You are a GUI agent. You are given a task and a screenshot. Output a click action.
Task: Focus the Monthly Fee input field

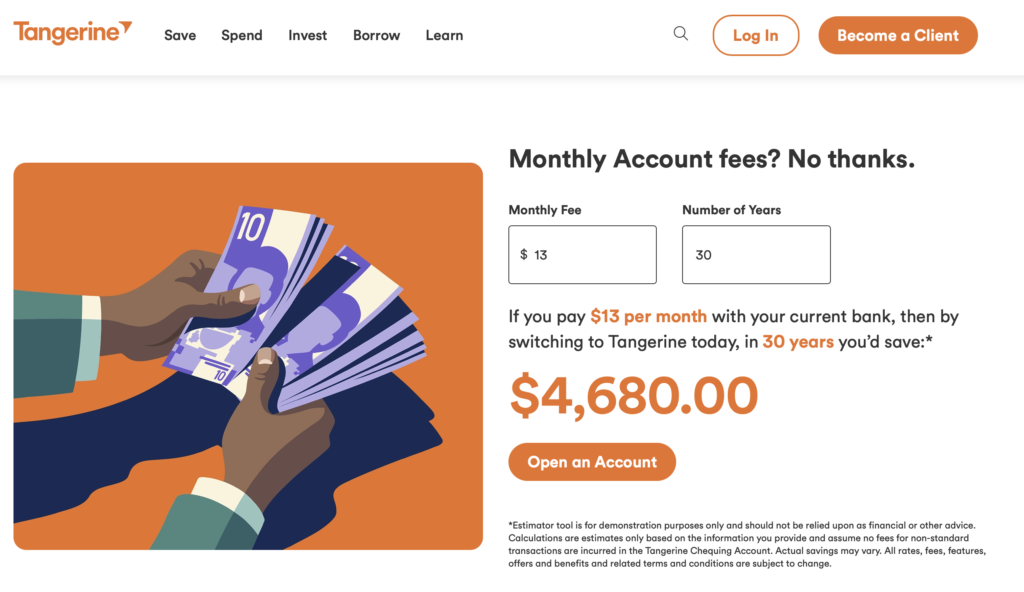(x=590, y=255)
